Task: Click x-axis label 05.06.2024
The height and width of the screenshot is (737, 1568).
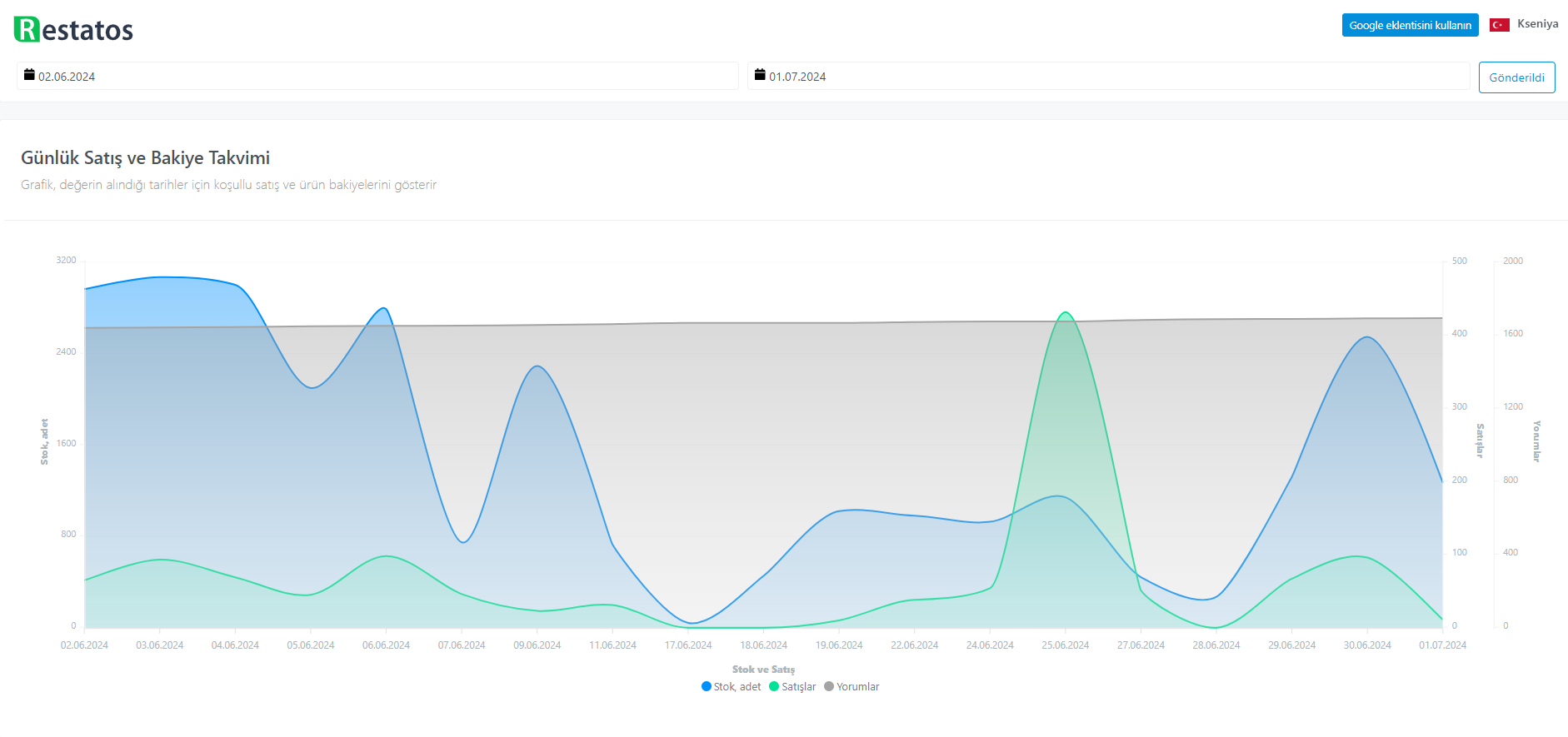Action: [311, 645]
